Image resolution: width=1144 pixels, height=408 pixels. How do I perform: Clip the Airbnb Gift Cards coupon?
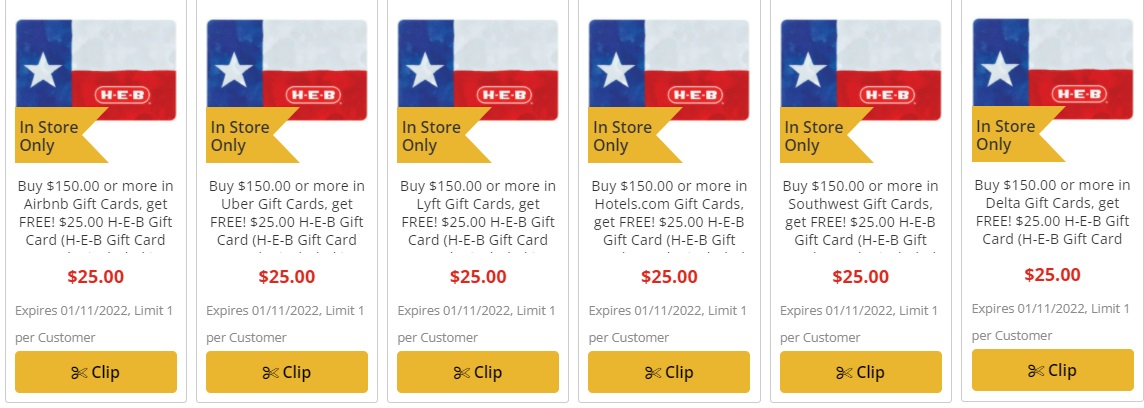[96, 372]
